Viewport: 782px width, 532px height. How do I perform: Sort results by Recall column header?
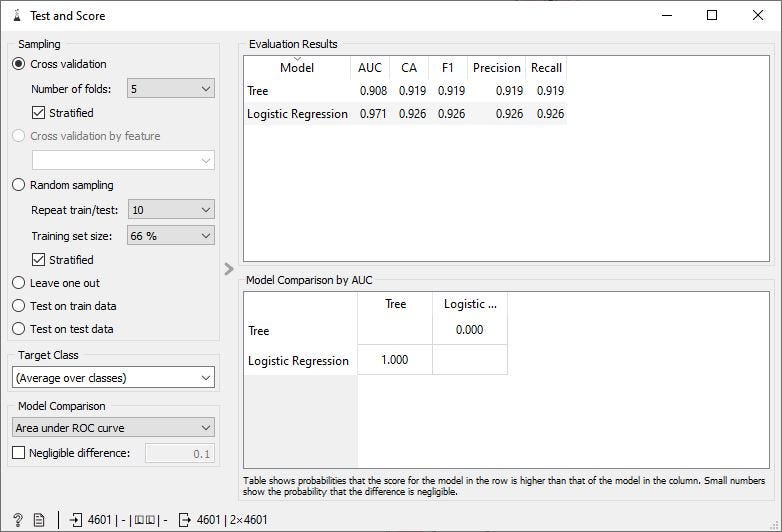pos(546,68)
